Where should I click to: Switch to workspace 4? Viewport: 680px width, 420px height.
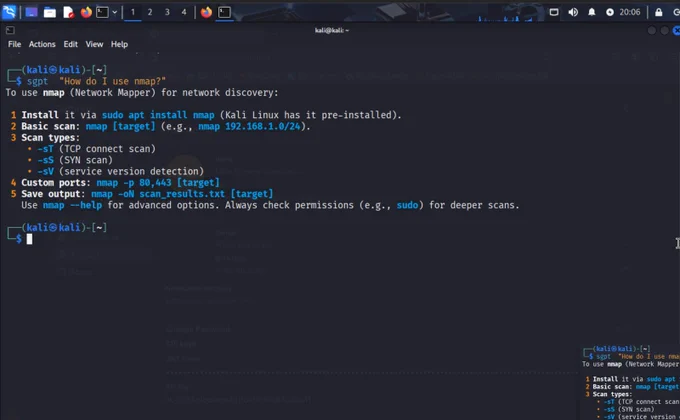[184, 12]
